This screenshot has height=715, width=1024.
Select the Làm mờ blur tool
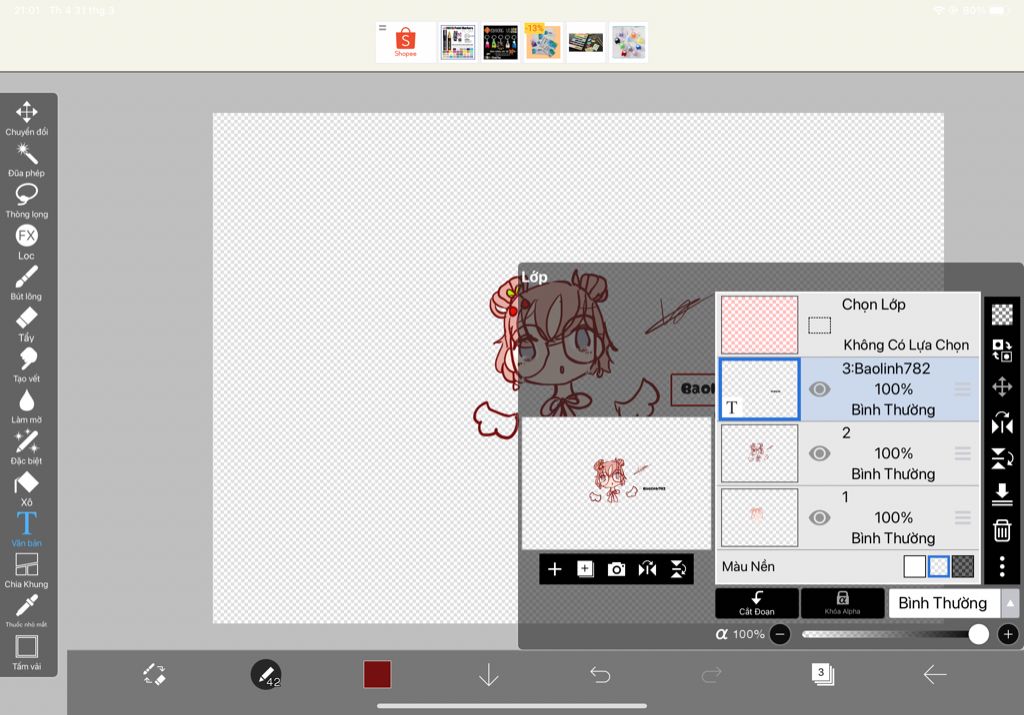pyautogui.click(x=26, y=407)
